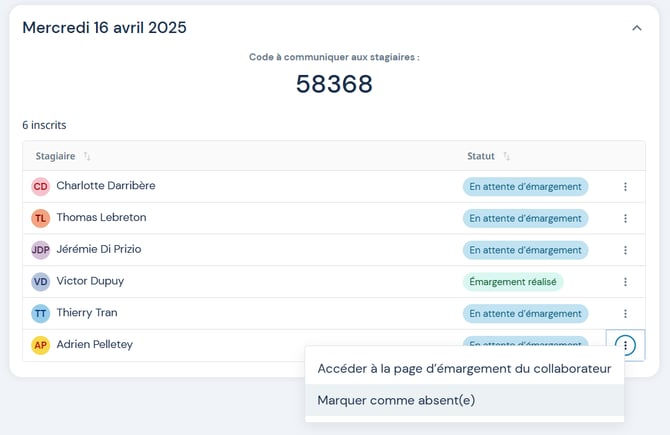Collapse the Mercredi 16 avril 2025 section
The height and width of the screenshot is (435, 670).
point(637,28)
